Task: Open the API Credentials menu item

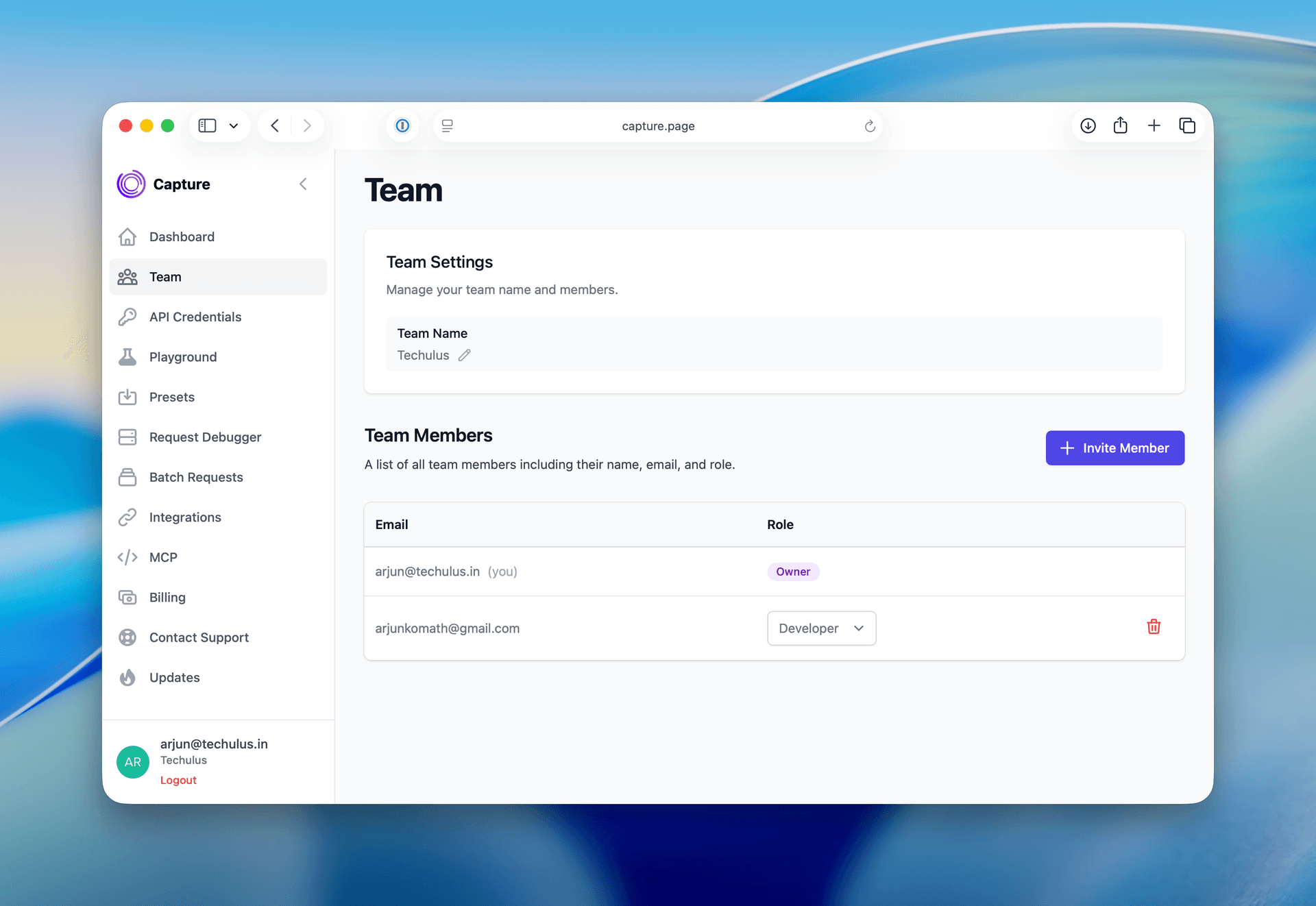Action: pyautogui.click(x=195, y=317)
